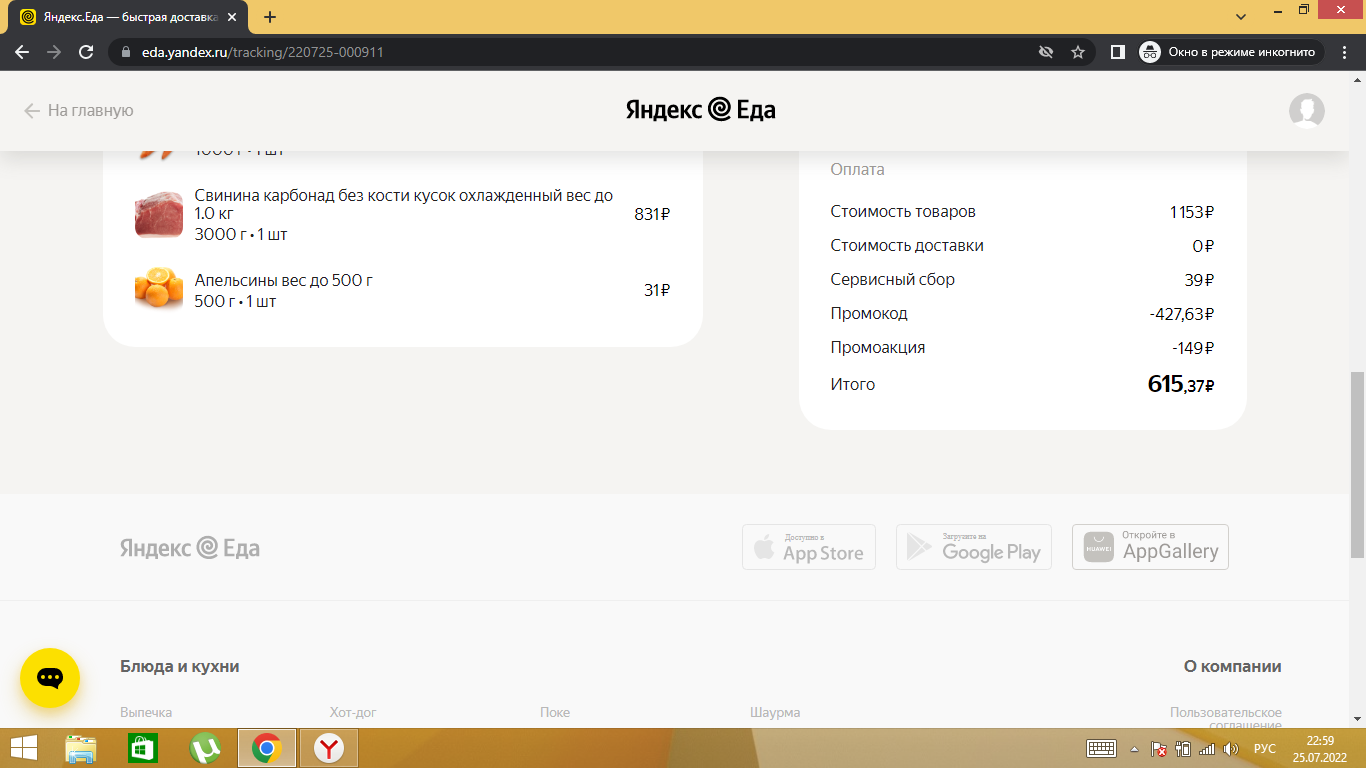
Task: Click the 831₽ pork price
Action: (652, 214)
